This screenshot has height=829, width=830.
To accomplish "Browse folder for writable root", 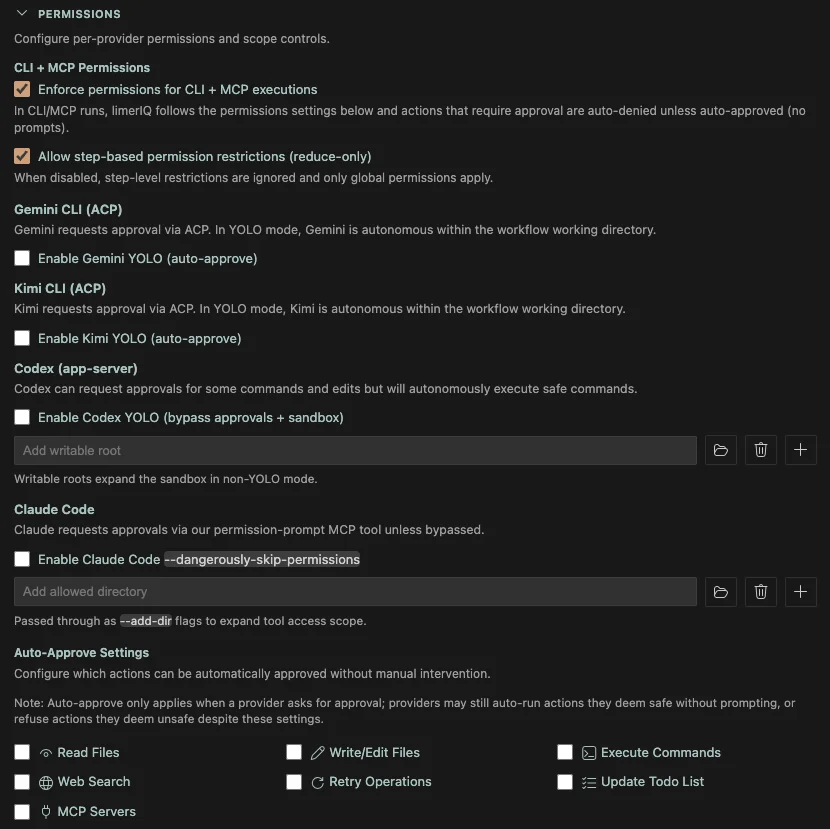I will click(x=721, y=450).
